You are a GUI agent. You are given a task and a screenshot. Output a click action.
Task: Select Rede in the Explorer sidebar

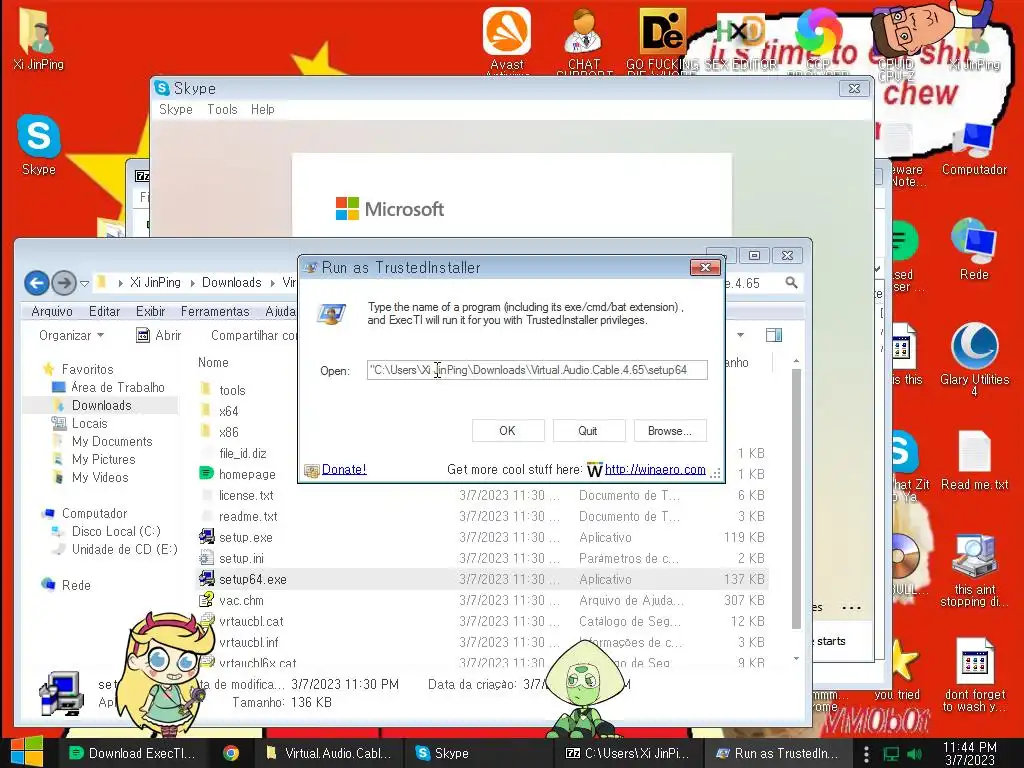(76, 585)
